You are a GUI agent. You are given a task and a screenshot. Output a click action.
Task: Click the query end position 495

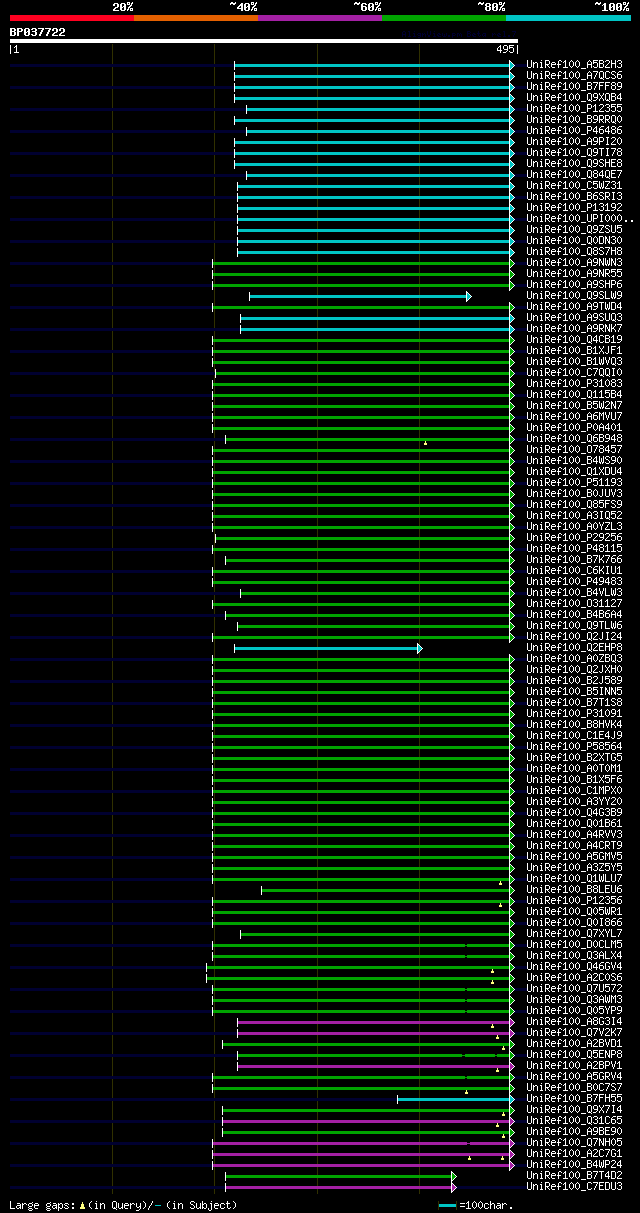point(505,49)
